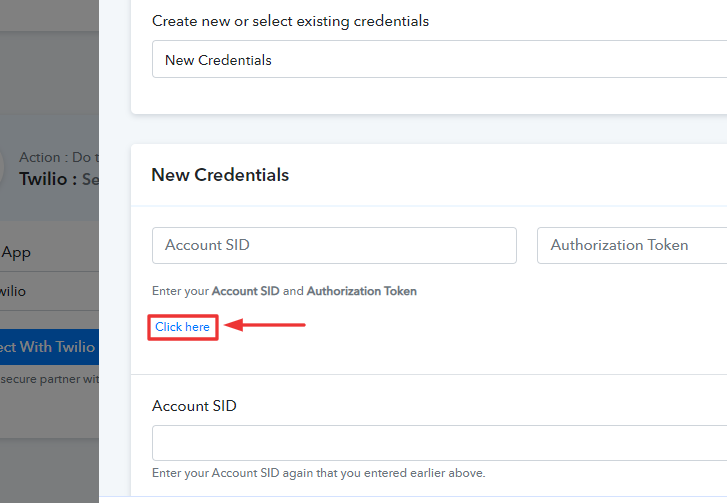Select the Twilio row under App
This screenshot has height=503, width=727.
49,291
